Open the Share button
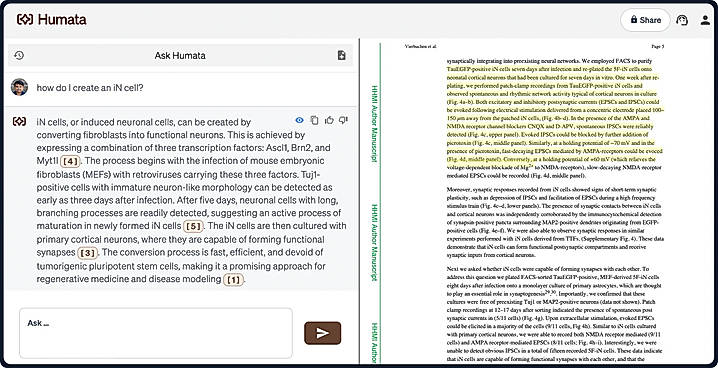 pyautogui.click(x=645, y=20)
